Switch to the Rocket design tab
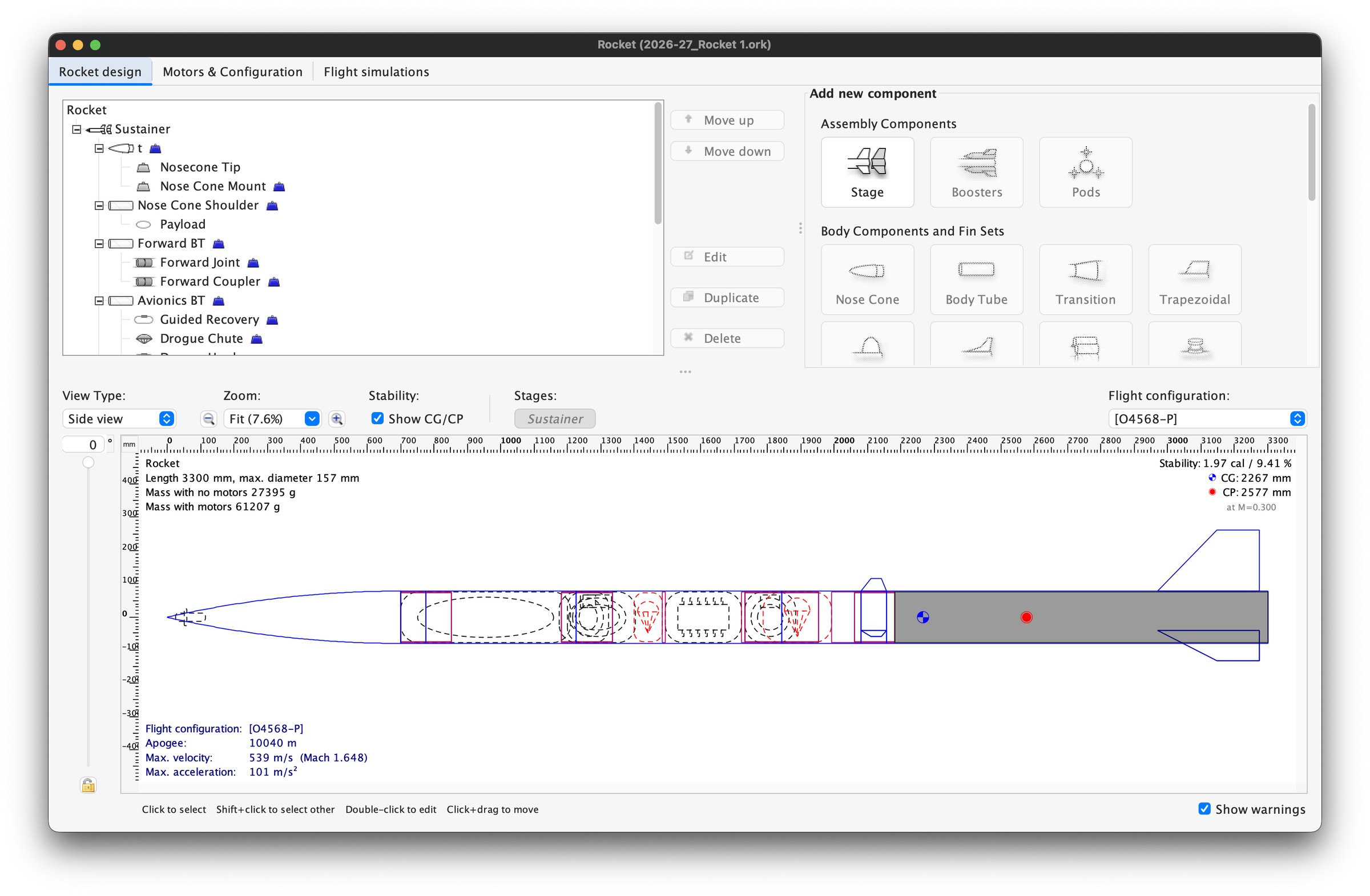This screenshot has height=896, width=1370. (100, 72)
